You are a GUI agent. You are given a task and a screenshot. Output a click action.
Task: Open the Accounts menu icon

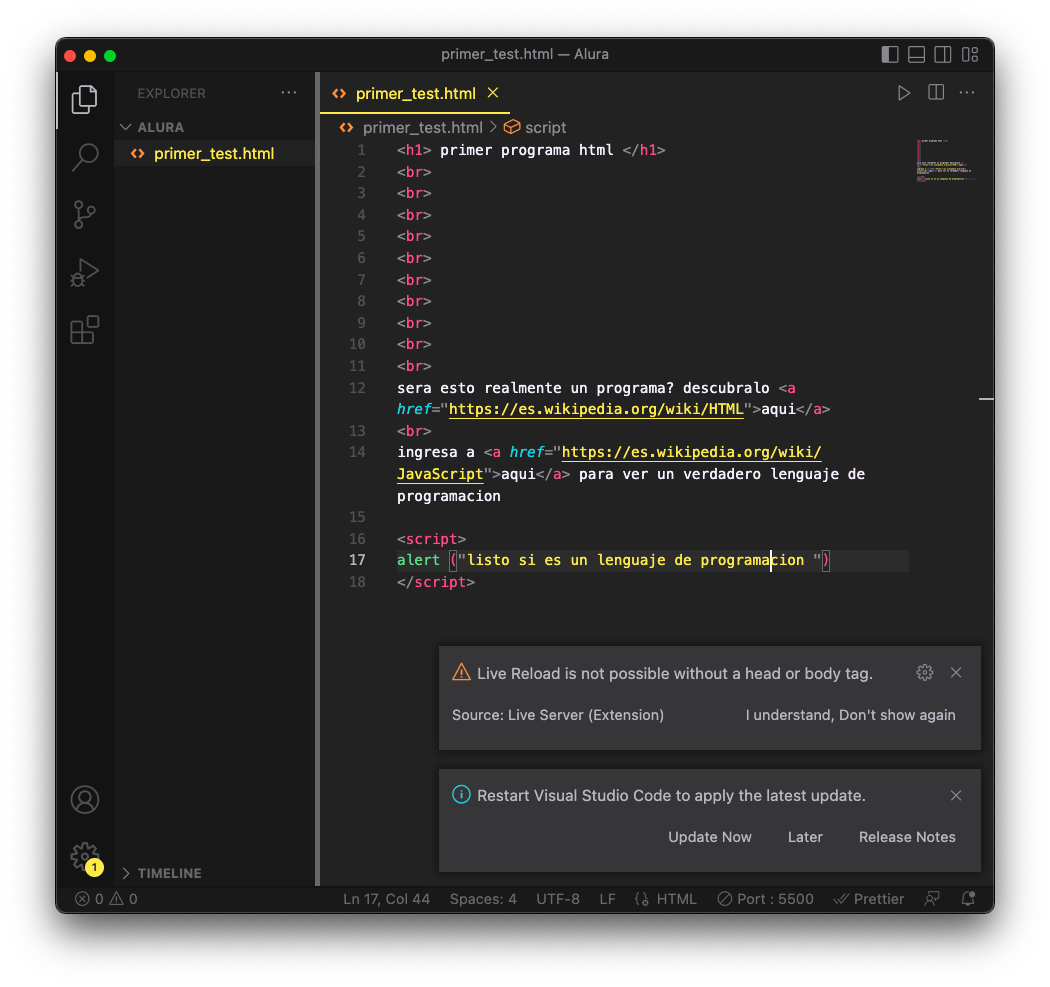click(x=85, y=800)
